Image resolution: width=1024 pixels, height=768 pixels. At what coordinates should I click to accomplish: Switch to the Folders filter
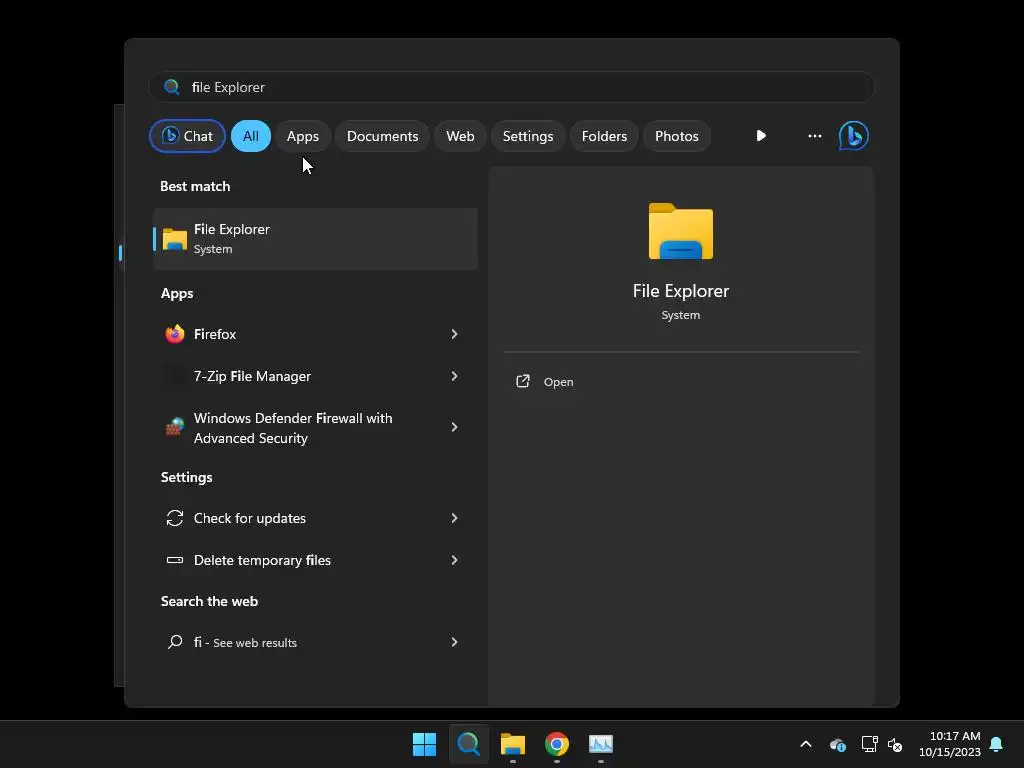(604, 136)
